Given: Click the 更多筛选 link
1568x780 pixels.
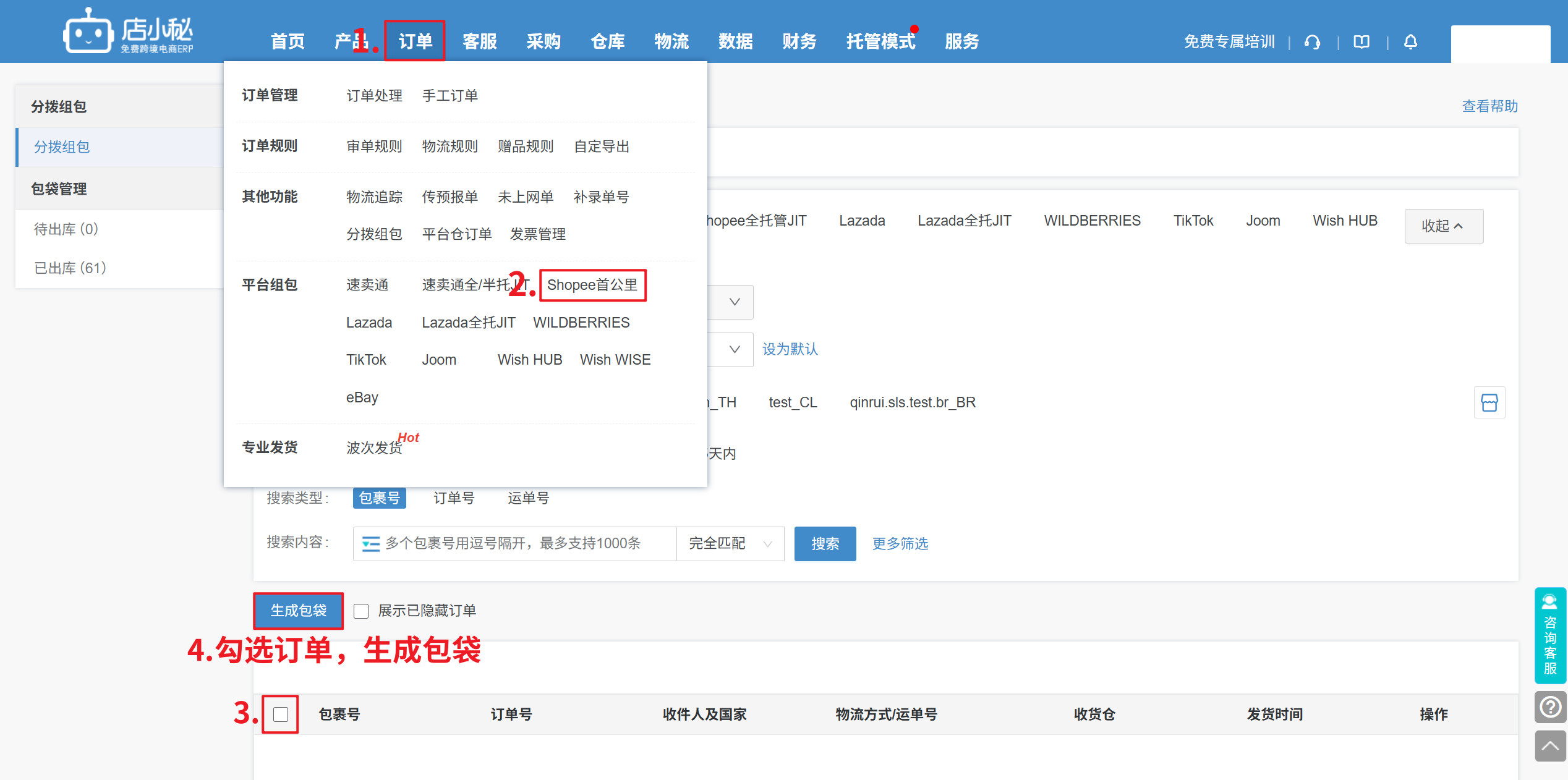Looking at the screenshot, I should pyautogui.click(x=900, y=544).
